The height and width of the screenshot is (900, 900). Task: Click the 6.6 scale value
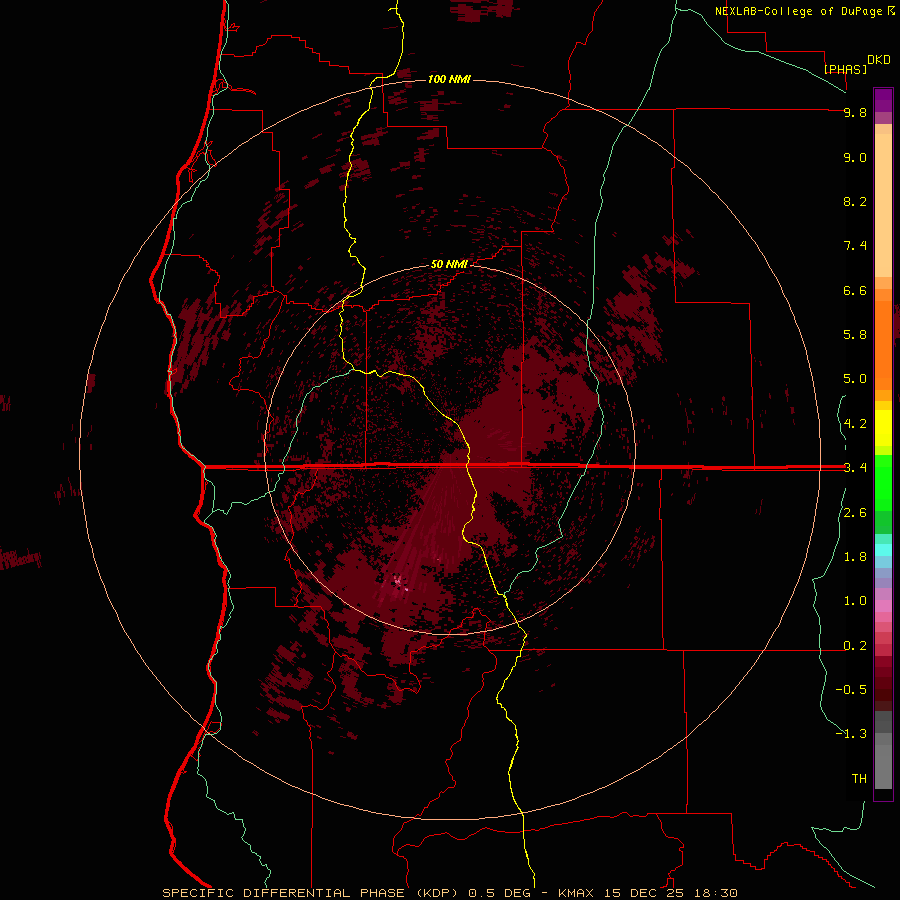[855, 290]
